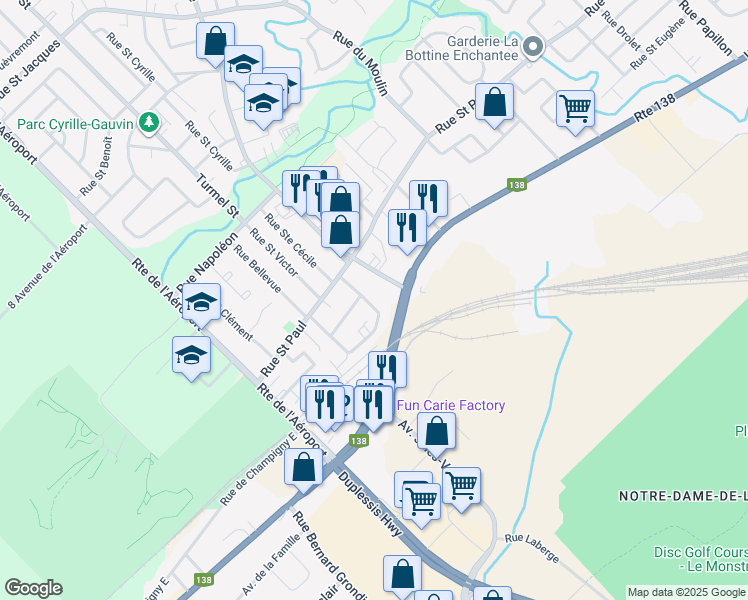The image size is (748, 600).
Task: Open the shopping bag marker on Rue St Paul north
Action: (494, 105)
